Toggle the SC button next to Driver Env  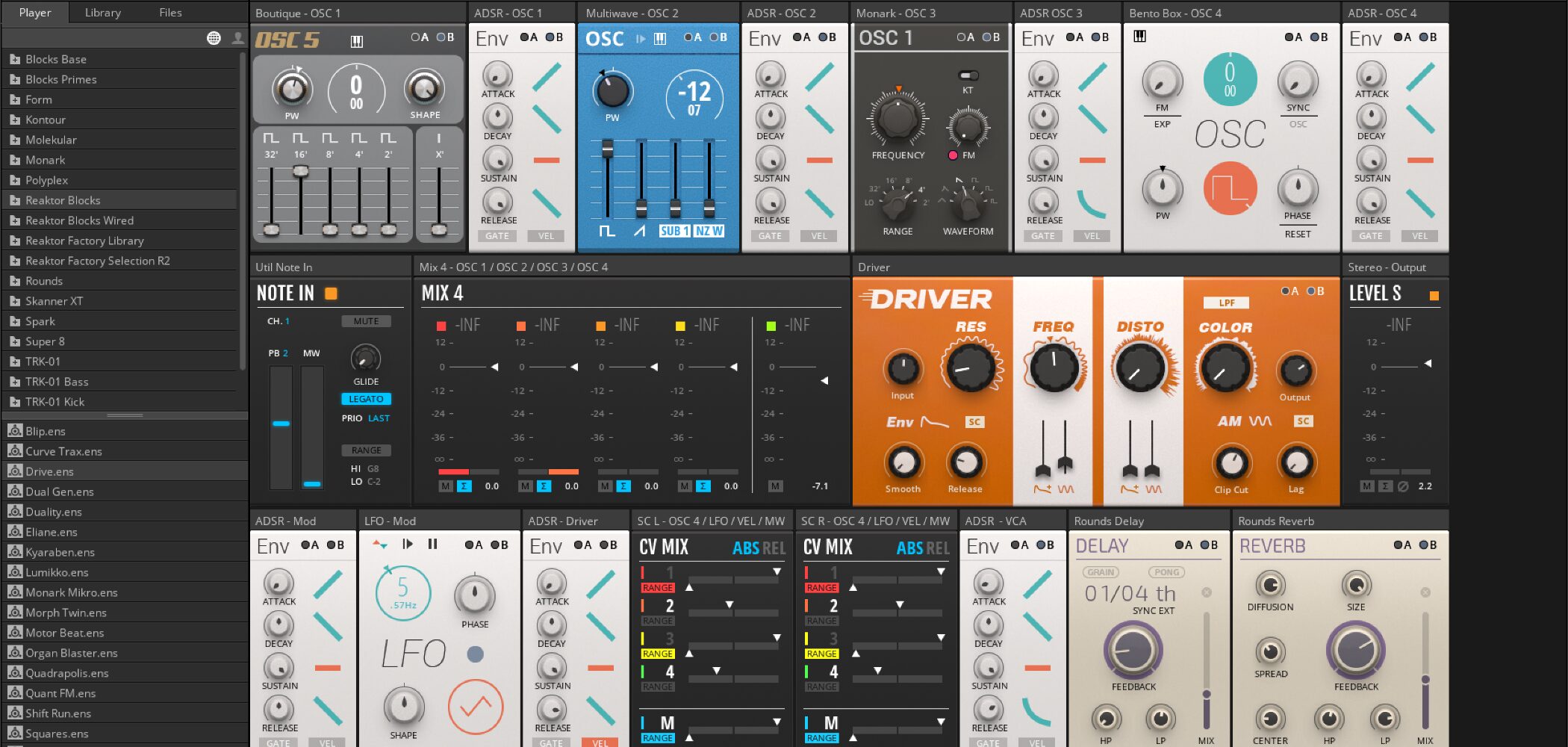tap(974, 422)
